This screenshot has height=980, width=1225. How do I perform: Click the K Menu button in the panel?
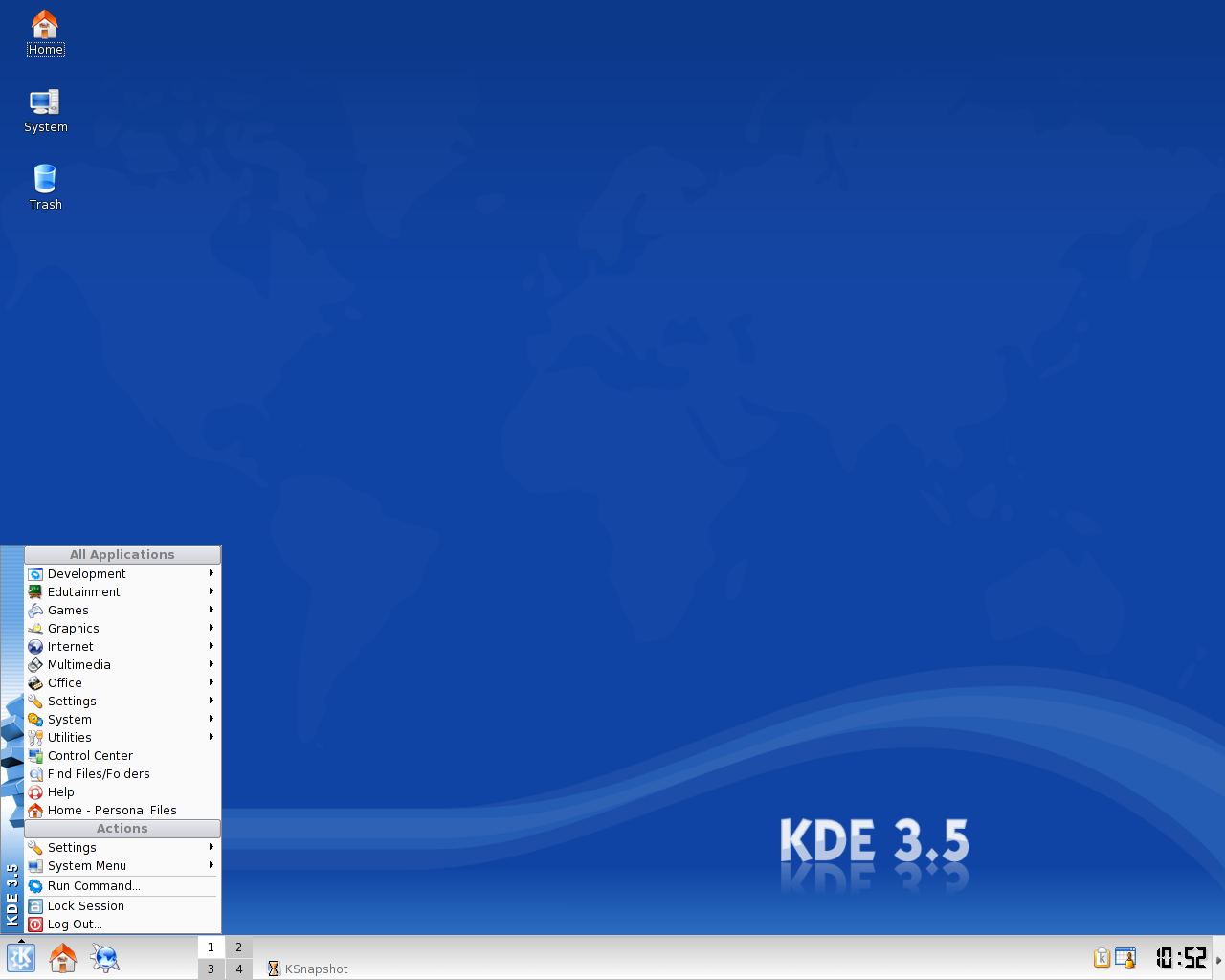coord(21,958)
